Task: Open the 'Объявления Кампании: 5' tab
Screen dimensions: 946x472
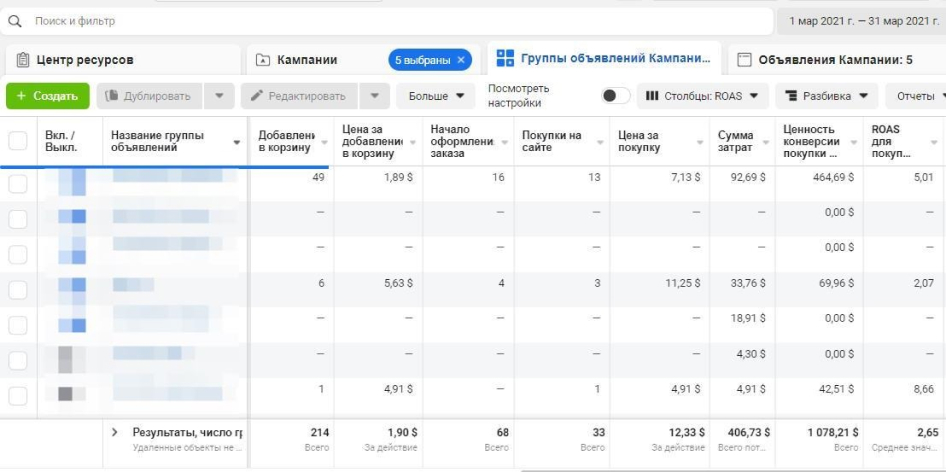Action: point(834,60)
